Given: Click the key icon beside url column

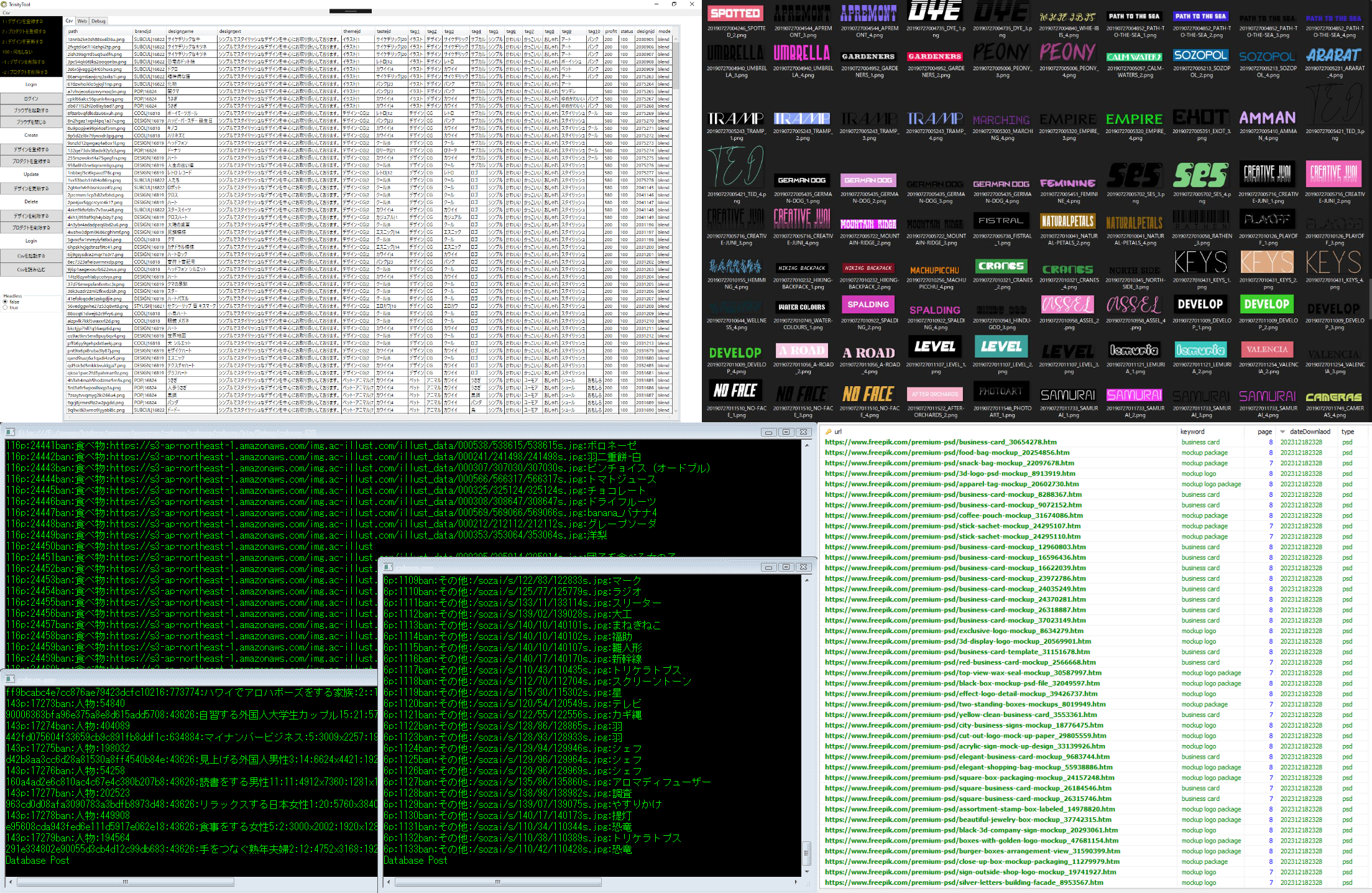Looking at the screenshot, I should point(829,432).
